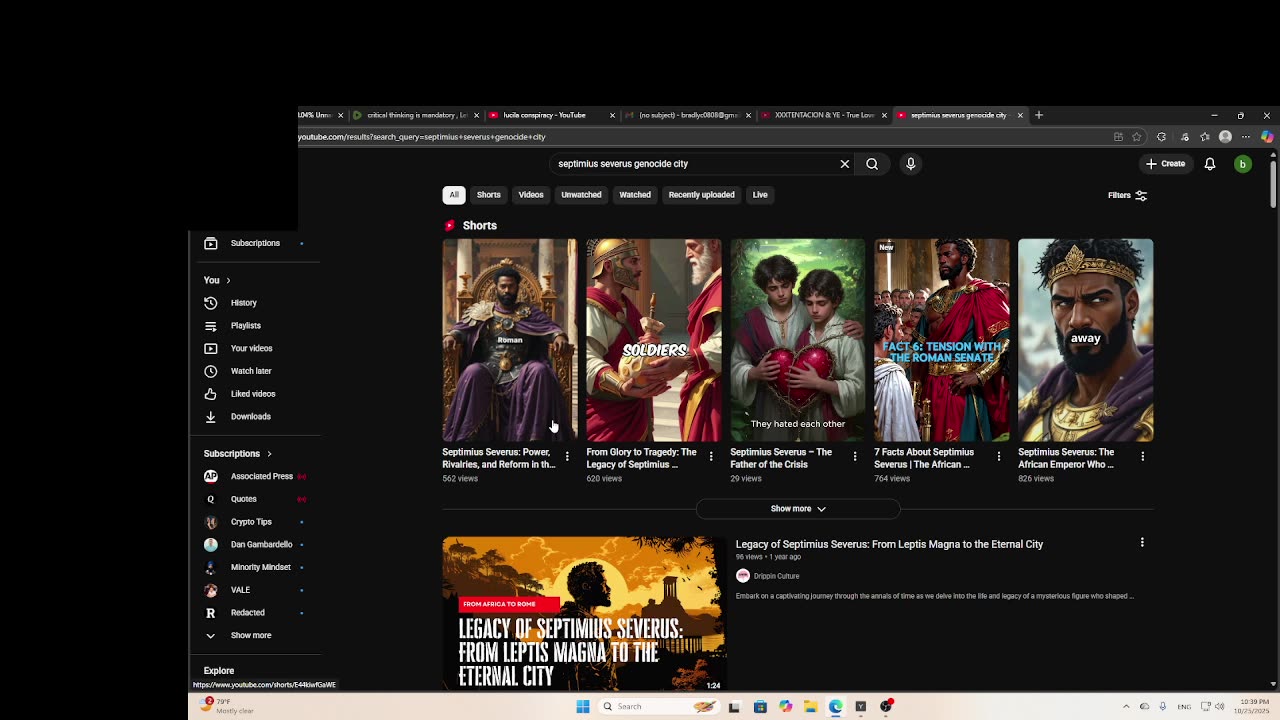Click the search query input field
Screen dimensions: 1280x720
coord(690,164)
